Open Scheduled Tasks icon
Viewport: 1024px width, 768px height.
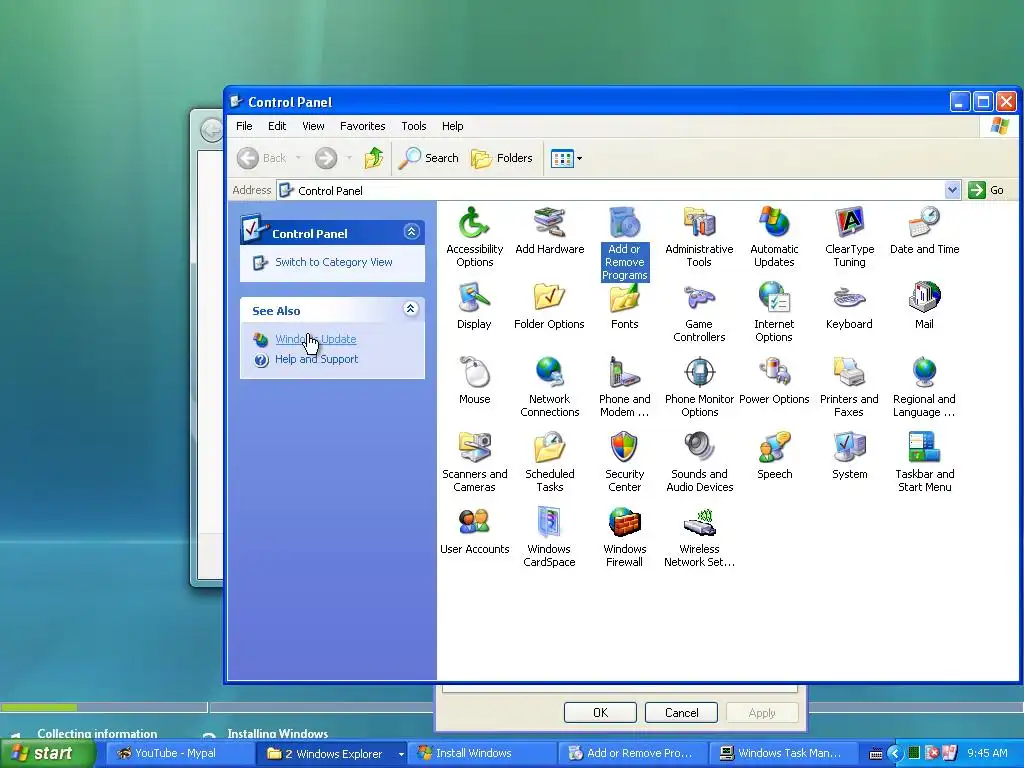pos(549,462)
